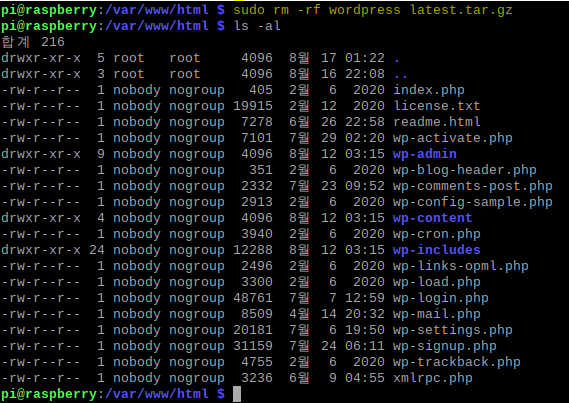569x403 pixels.
Task: Click wp-comments-post.php file name
Action: [x=473, y=186]
